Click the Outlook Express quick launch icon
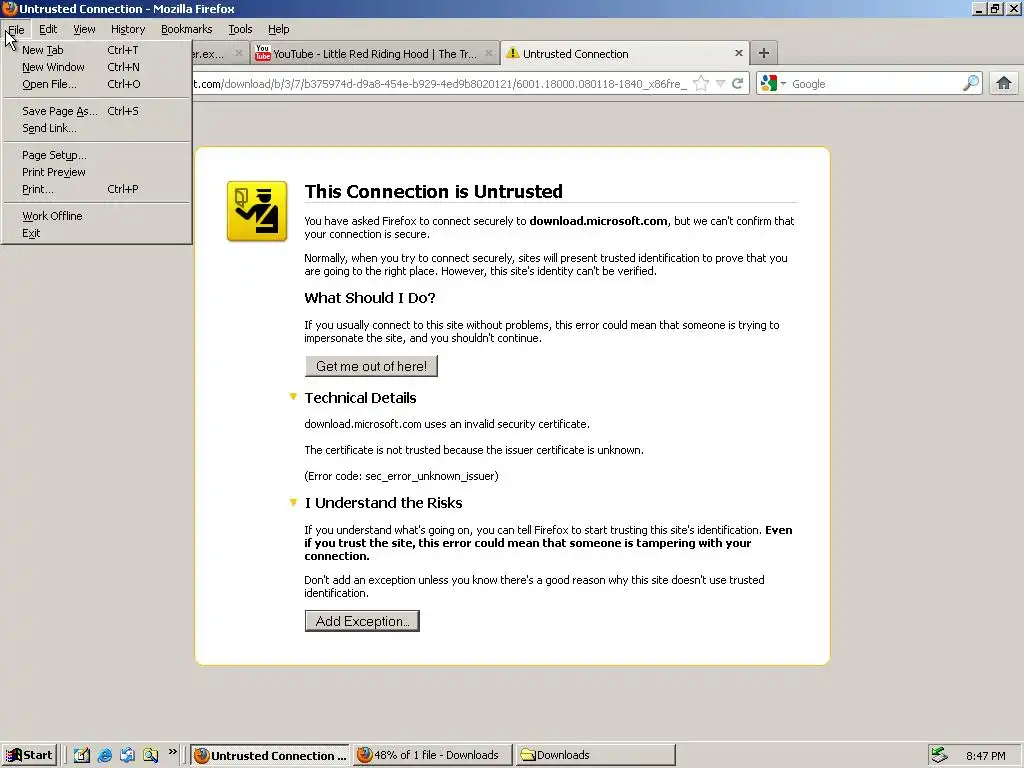1024x768 pixels. (x=127, y=756)
